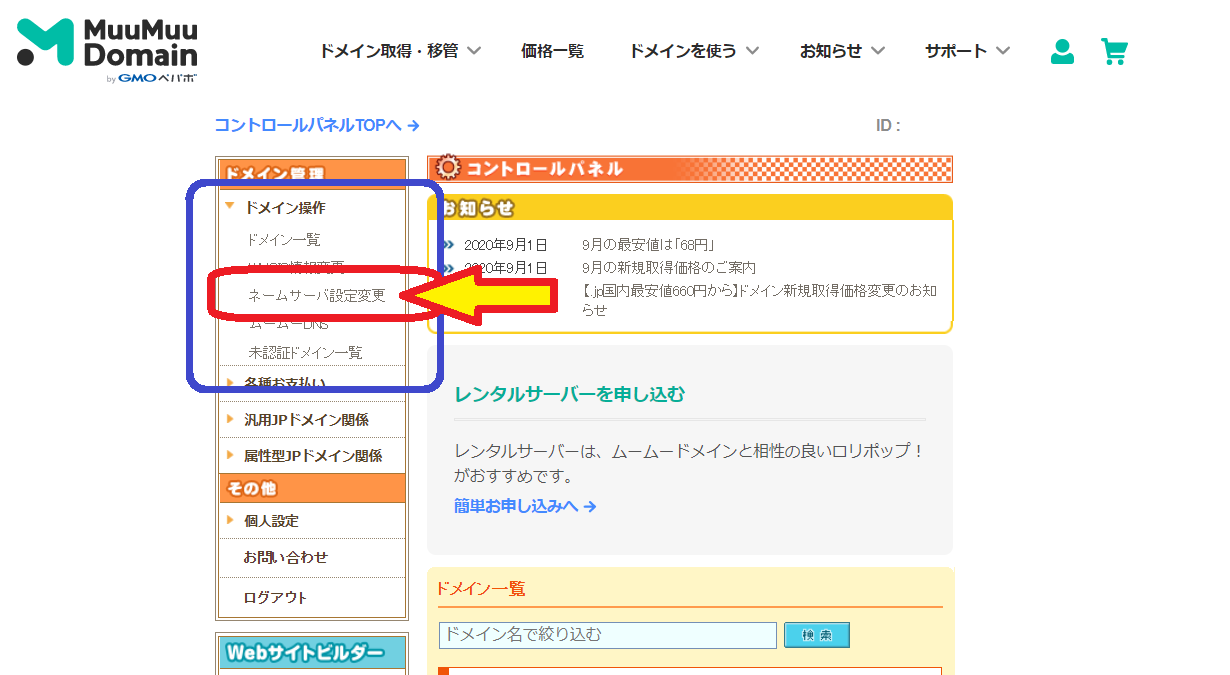Image resolution: width=1230 pixels, height=675 pixels.
Task: Collapse the ドメイン操作 sidebar section
Action: coord(284,208)
